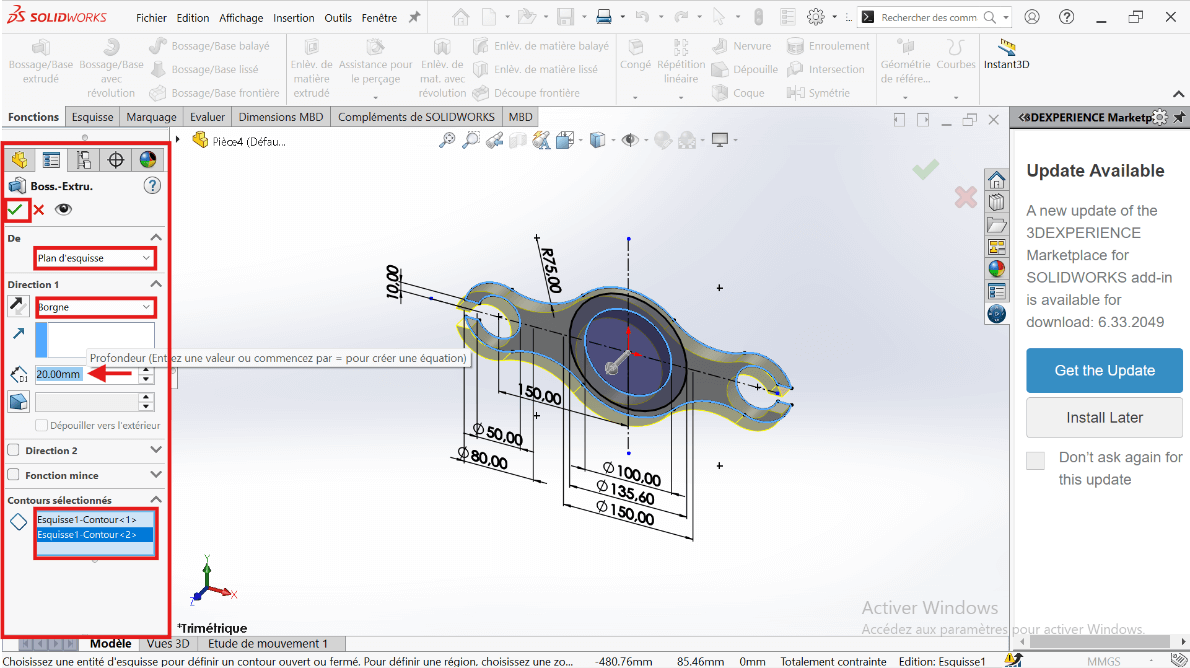Image resolution: width=1190 pixels, height=668 pixels.
Task: Click the Install Later button
Action: 1104,417
